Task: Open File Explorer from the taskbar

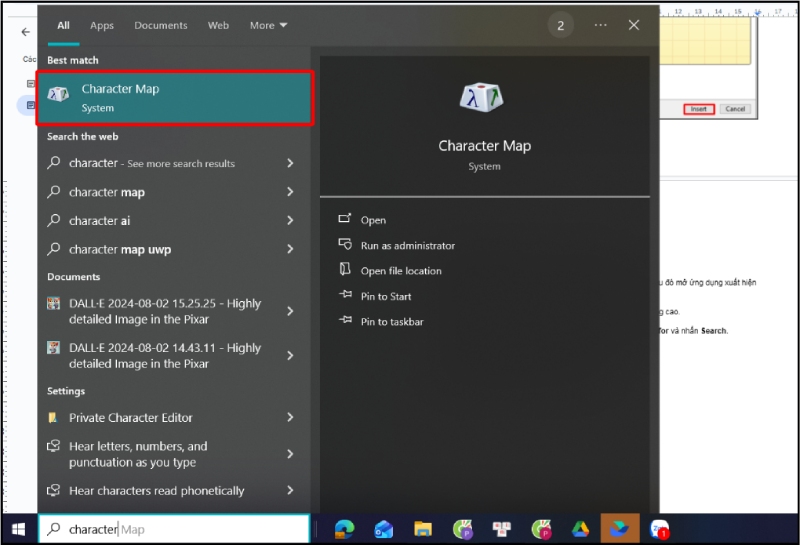Action: click(x=422, y=529)
